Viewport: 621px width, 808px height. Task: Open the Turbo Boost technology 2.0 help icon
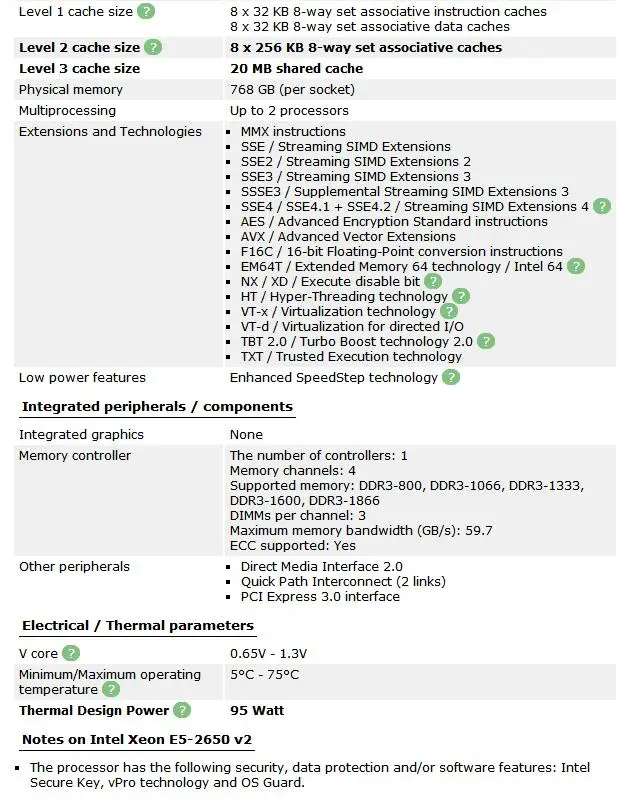485,341
